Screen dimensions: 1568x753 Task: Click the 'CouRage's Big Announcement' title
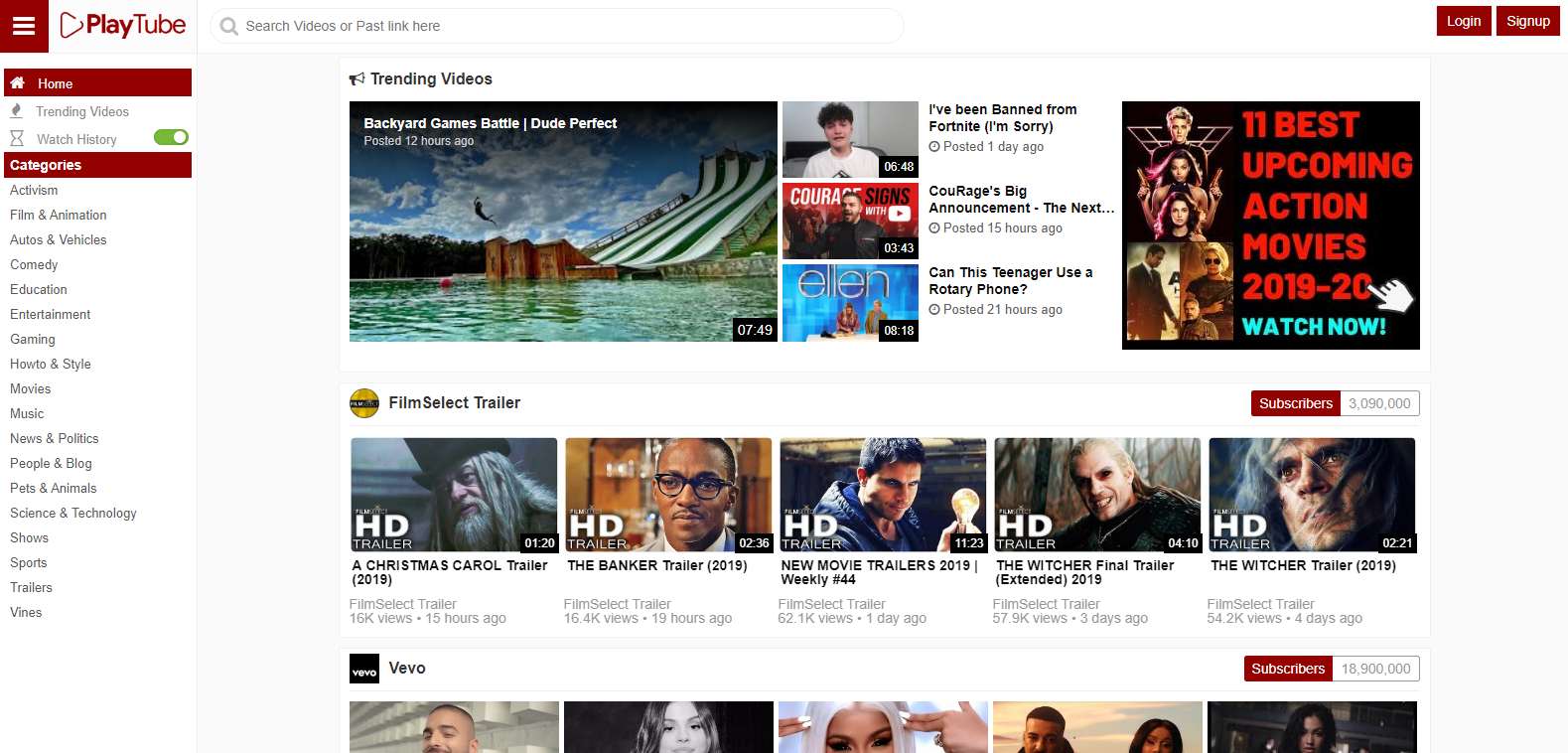click(x=1022, y=200)
